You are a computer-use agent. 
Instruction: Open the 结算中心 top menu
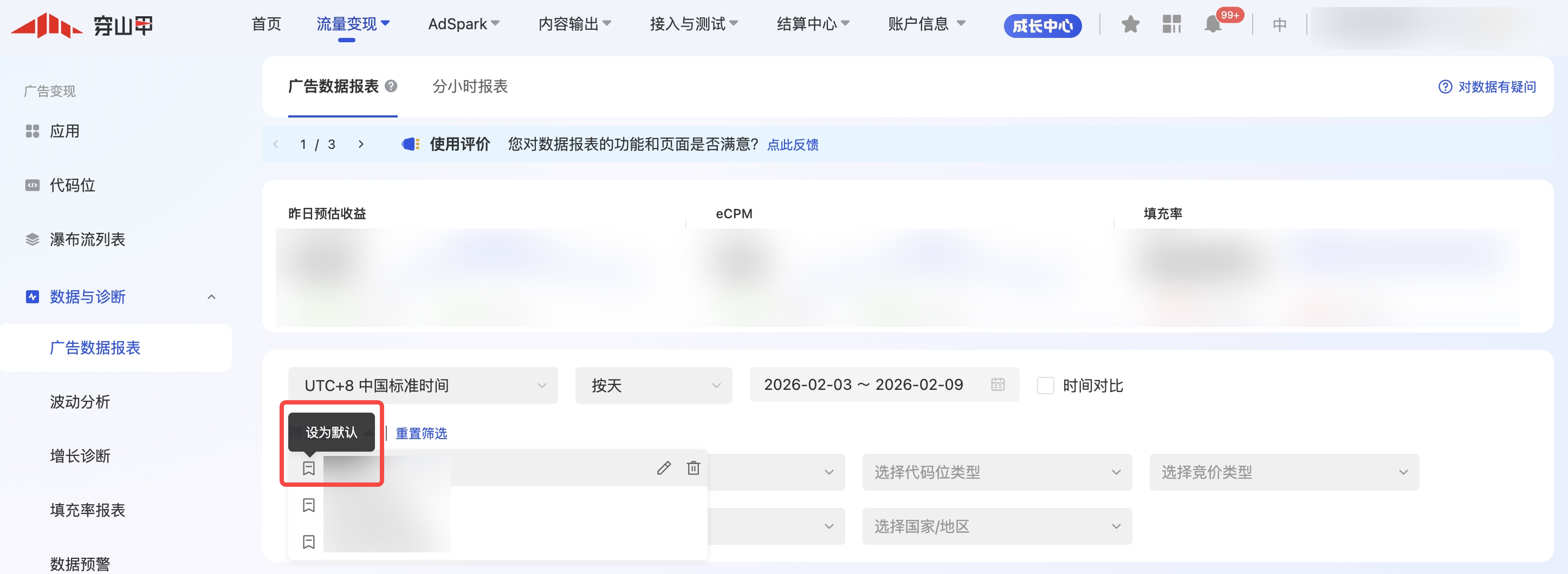(x=812, y=24)
